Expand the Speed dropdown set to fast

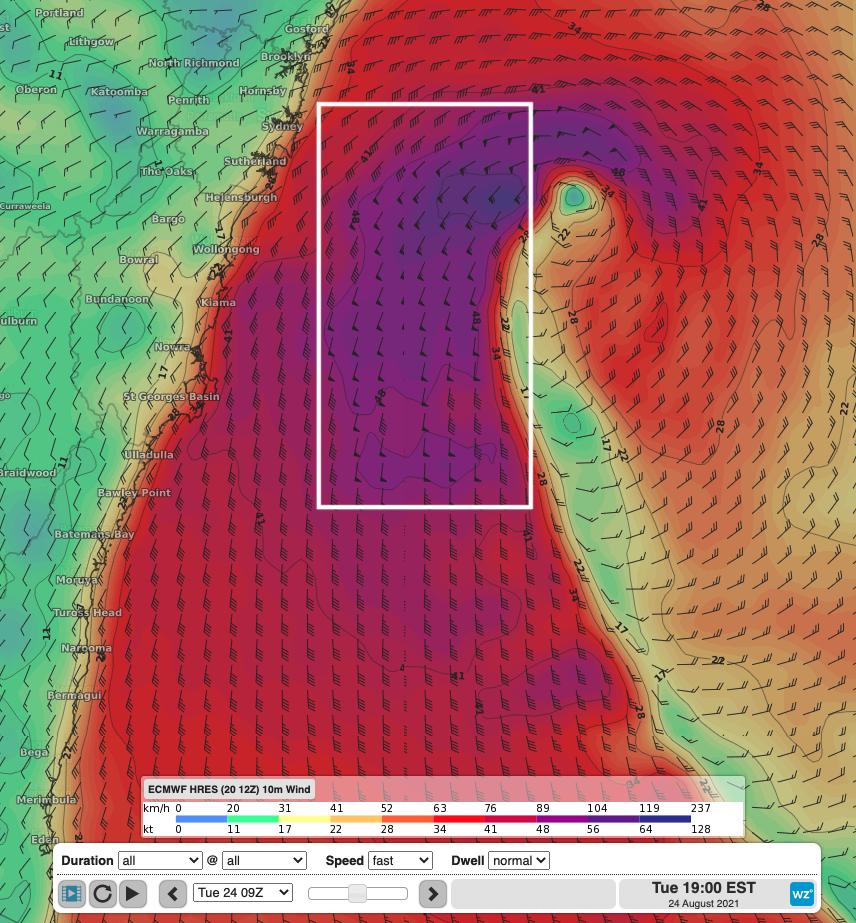click(x=400, y=860)
